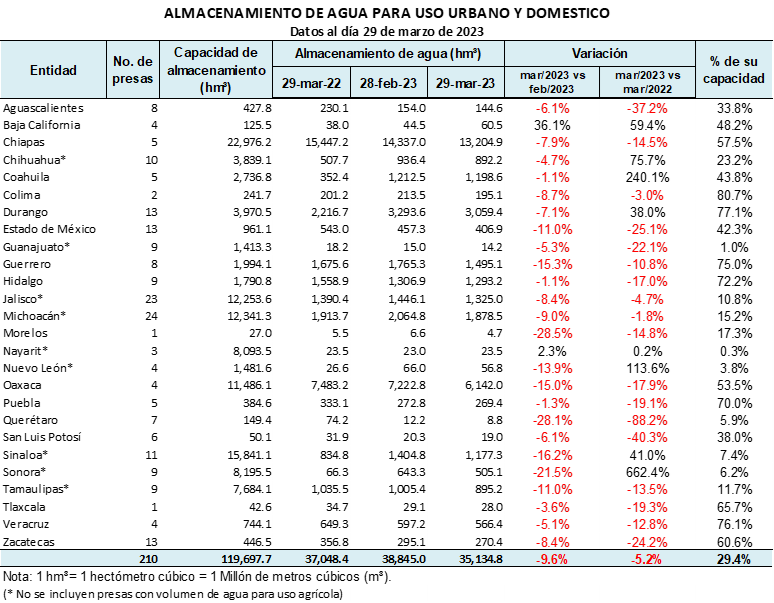Select total capacity cell 119,697.7

pyautogui.click(x=245, y=559)
